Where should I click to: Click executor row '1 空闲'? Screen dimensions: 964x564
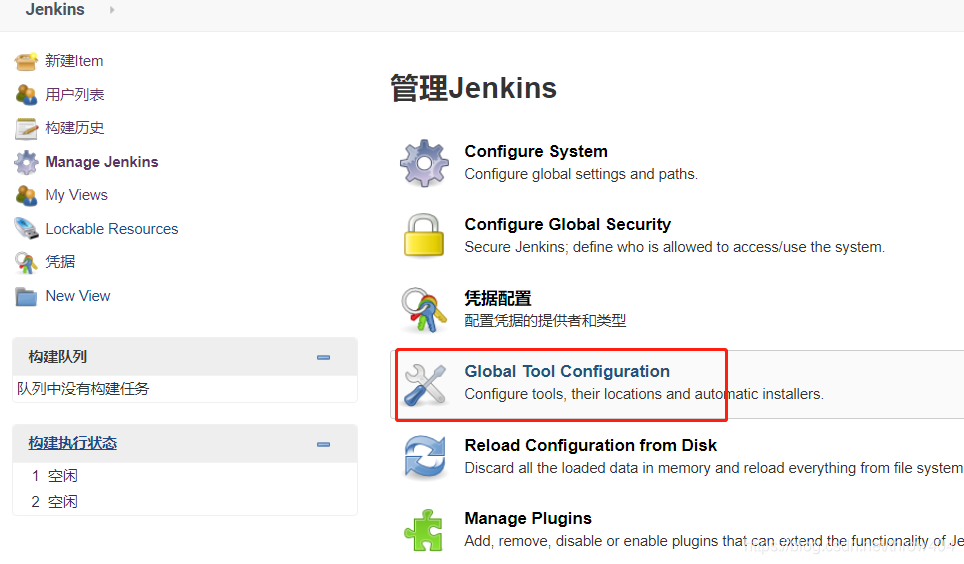(55, 476)
